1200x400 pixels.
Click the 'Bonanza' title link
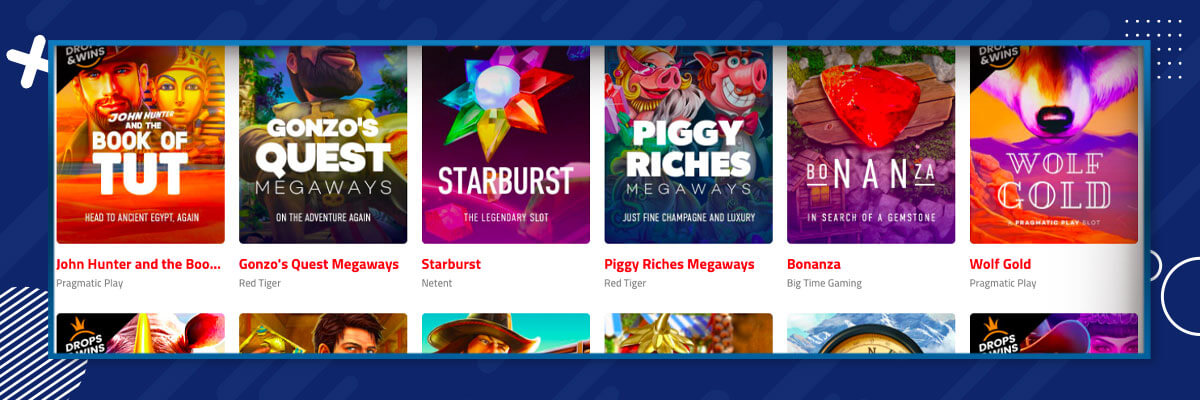click(814, 265)
